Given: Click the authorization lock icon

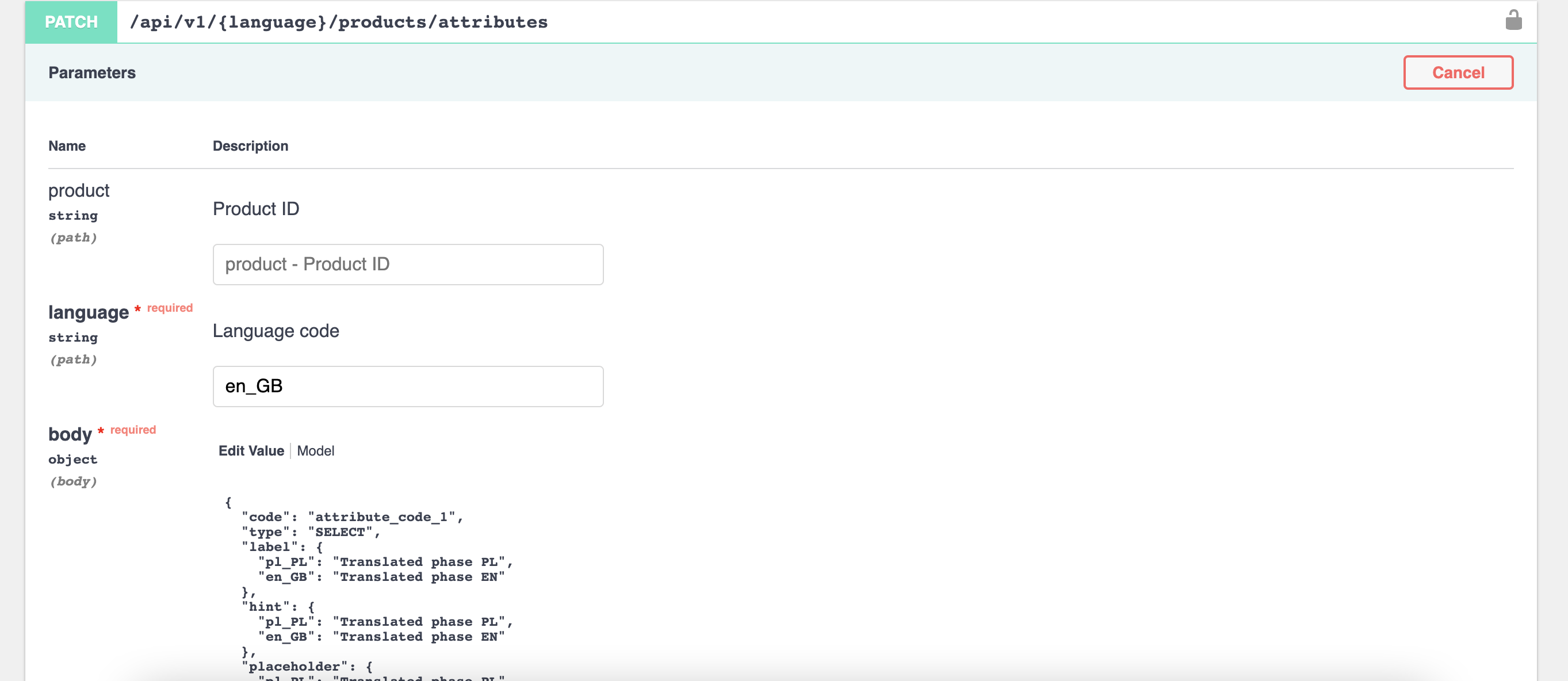Looking at the screenshot, I should [1513, 21].
